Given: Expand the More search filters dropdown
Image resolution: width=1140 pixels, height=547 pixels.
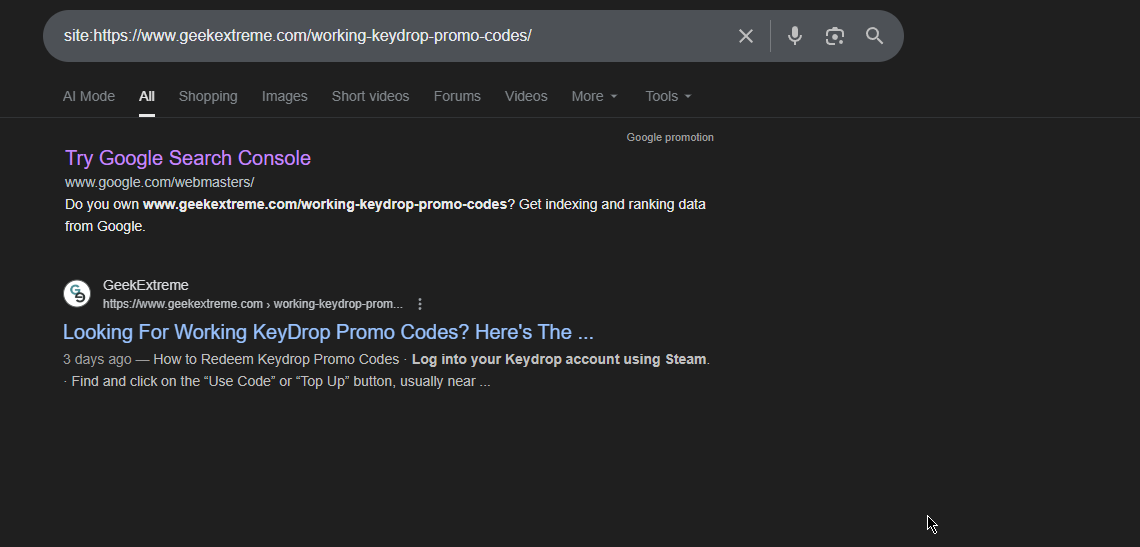Looking at the screenshot, I should (594, 96).
